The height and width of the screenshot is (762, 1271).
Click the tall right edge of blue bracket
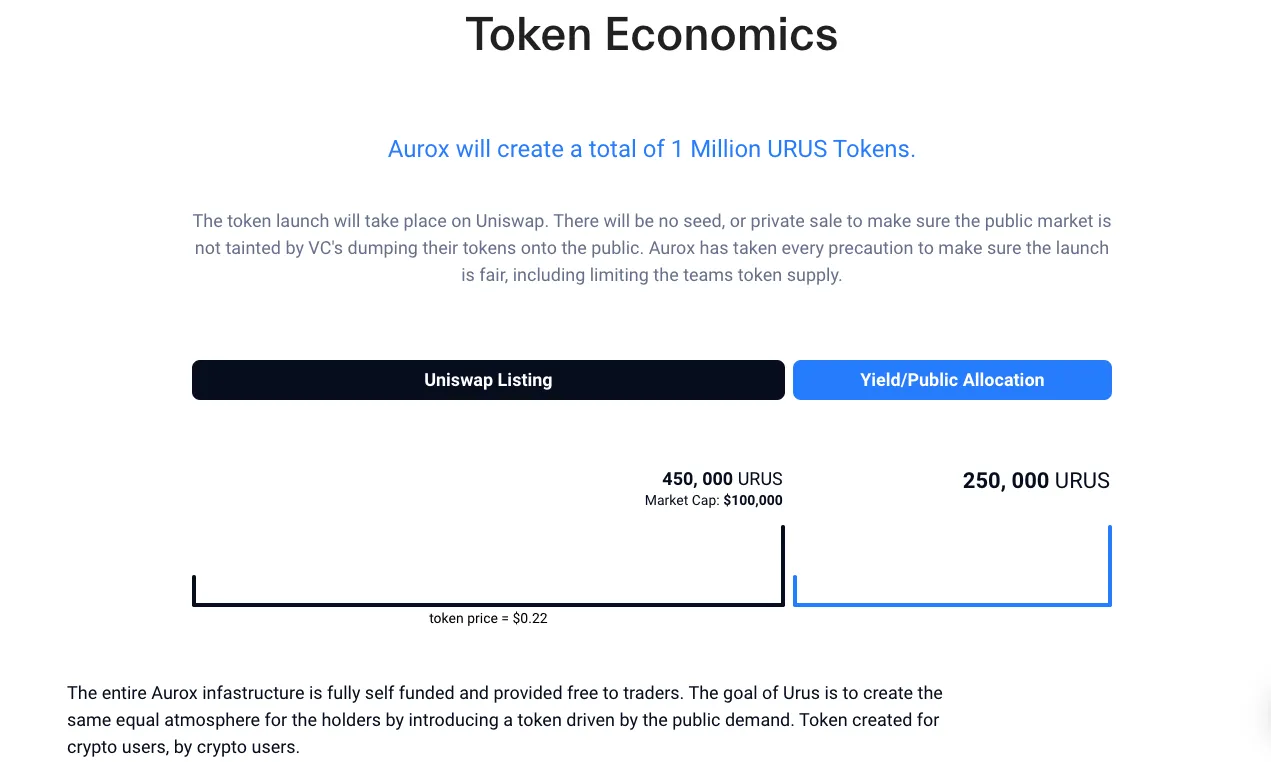1110,565
